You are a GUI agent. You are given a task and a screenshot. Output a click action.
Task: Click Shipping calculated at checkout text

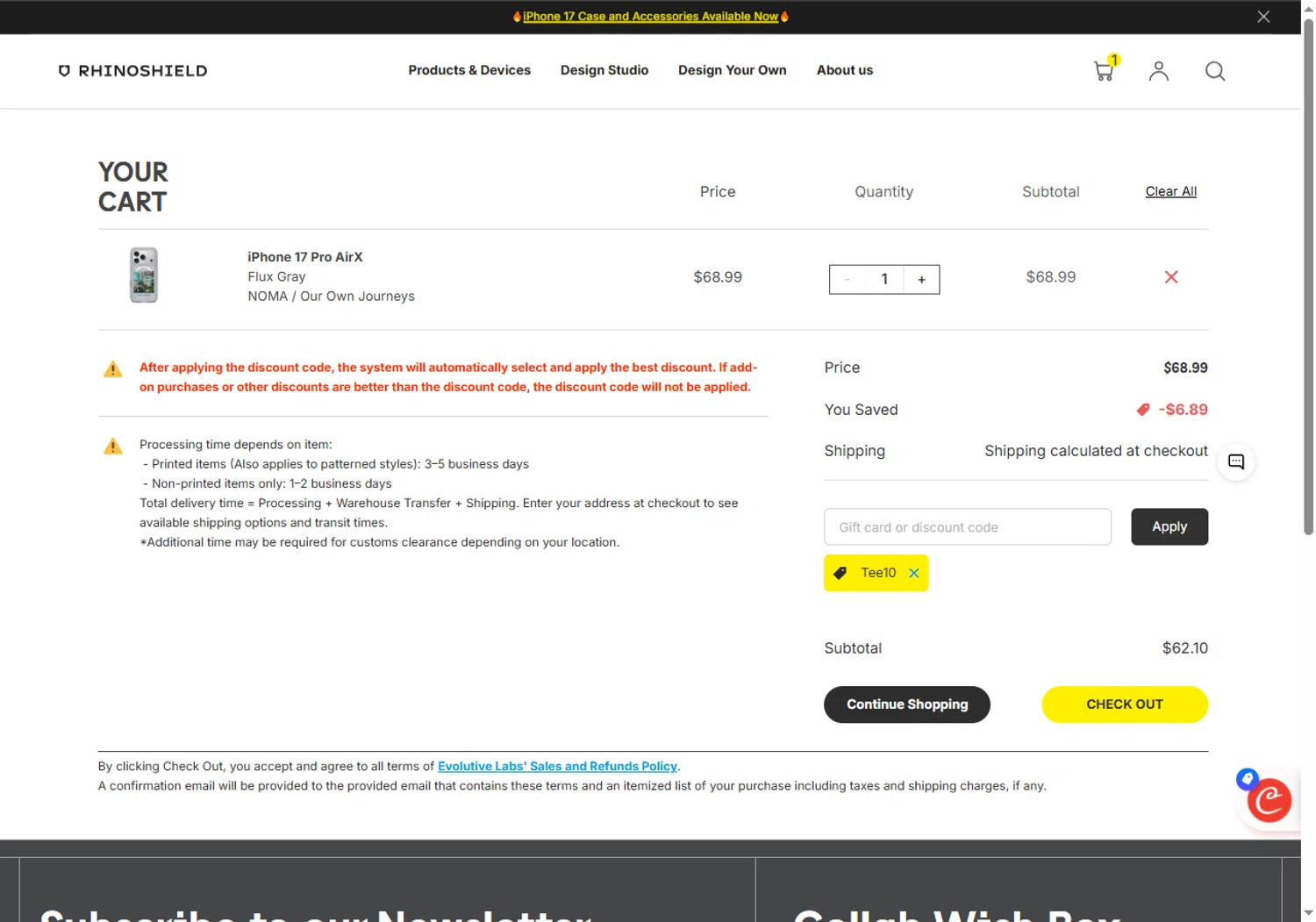1096,451
